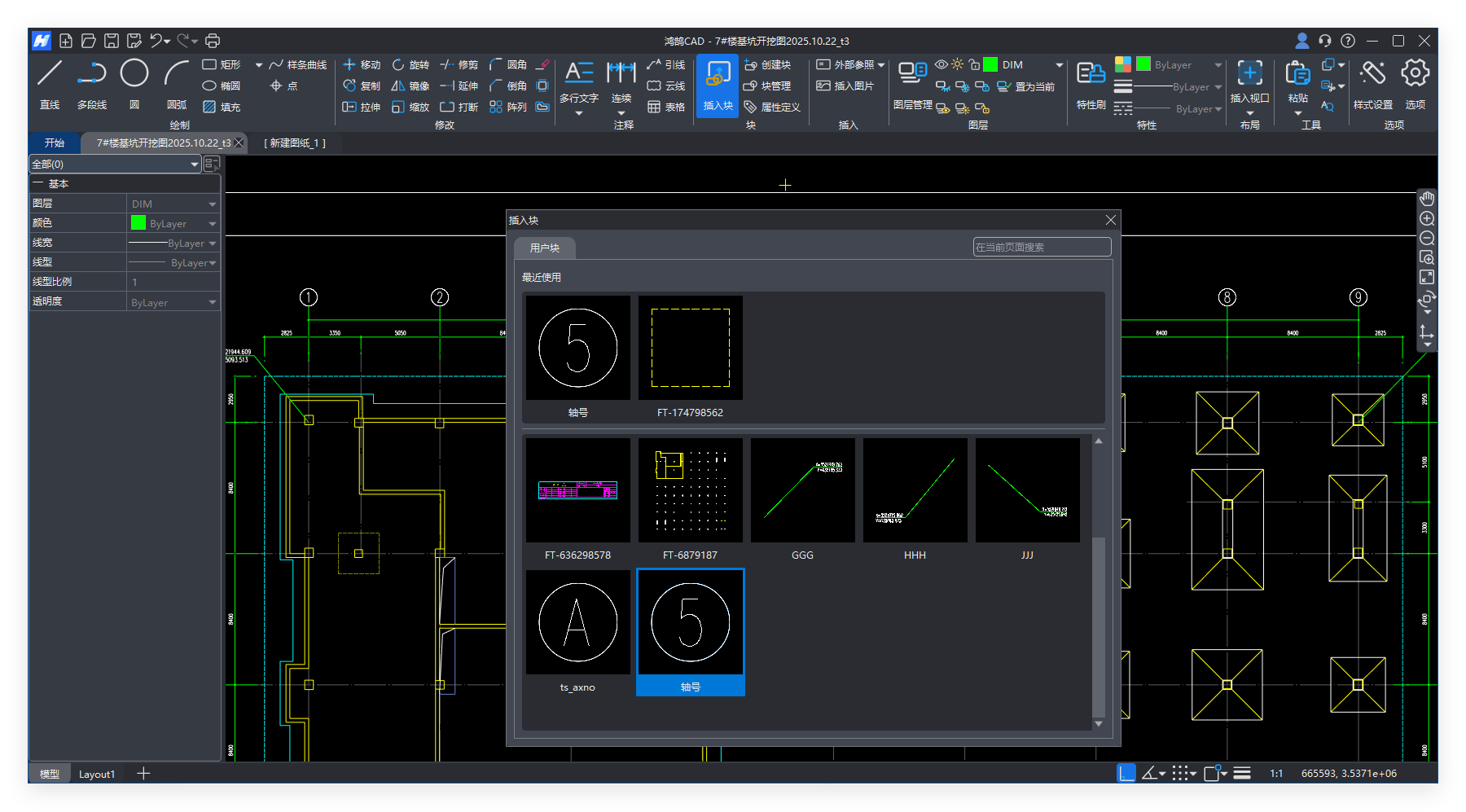This screenshot has width=1466, height=812.
Task: Select the Line (直线) drawing tool
Action: (x=50, y=74)
